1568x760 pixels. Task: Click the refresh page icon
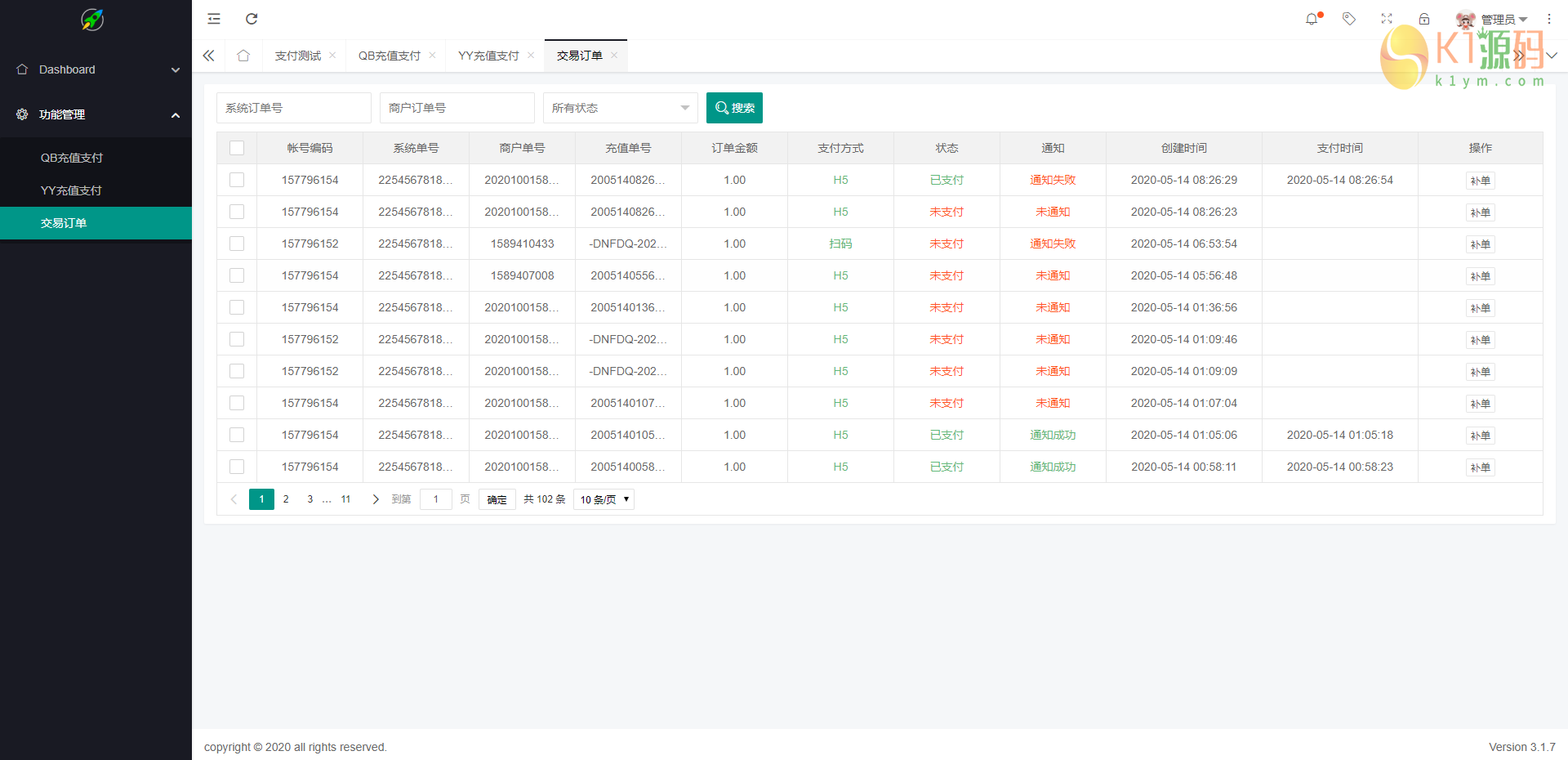point(252,19)
